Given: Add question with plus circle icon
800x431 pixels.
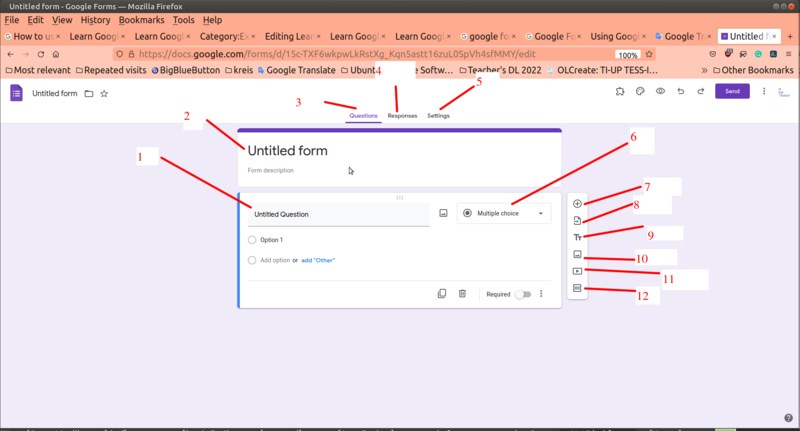Looking at the screenshot, I should coord(577,204).
